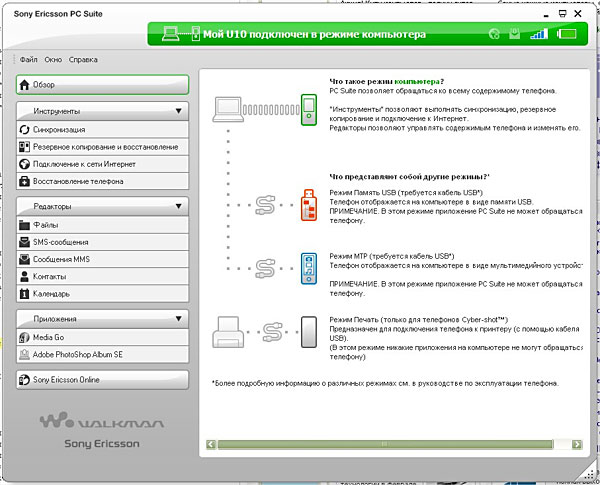600x485 pixels.
Task: Click the Контакты person icon
Action: click(24, 276)
